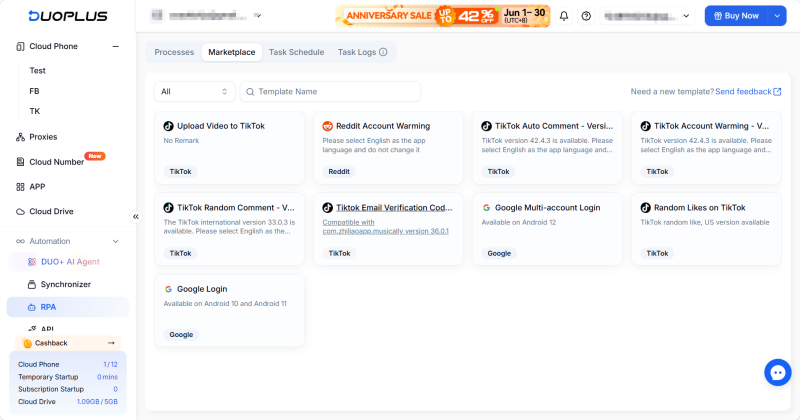The width and height of the screenshot is (800, 420).
Task: Click the Reddit tag on Reddit Account Warming
Action: click(339, 171)
